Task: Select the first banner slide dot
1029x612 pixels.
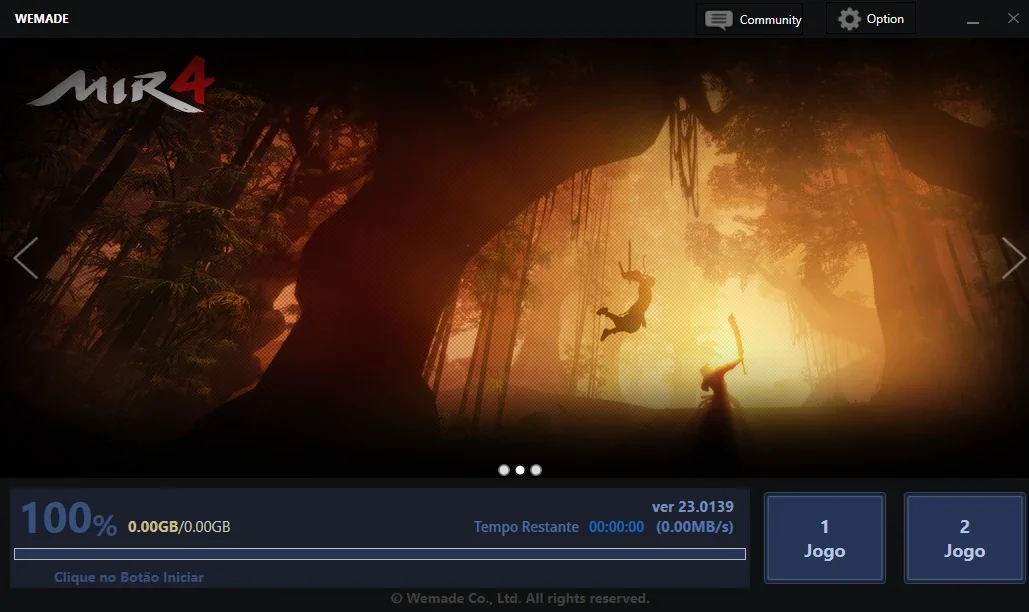Action: 504,470
